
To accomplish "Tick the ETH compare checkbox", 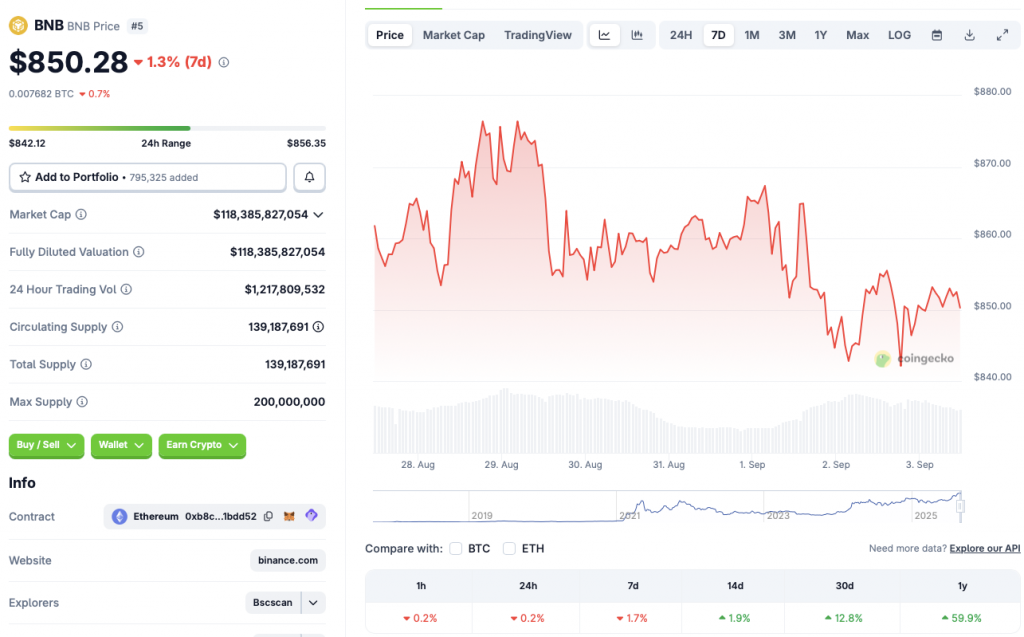I will pos(509,549).
